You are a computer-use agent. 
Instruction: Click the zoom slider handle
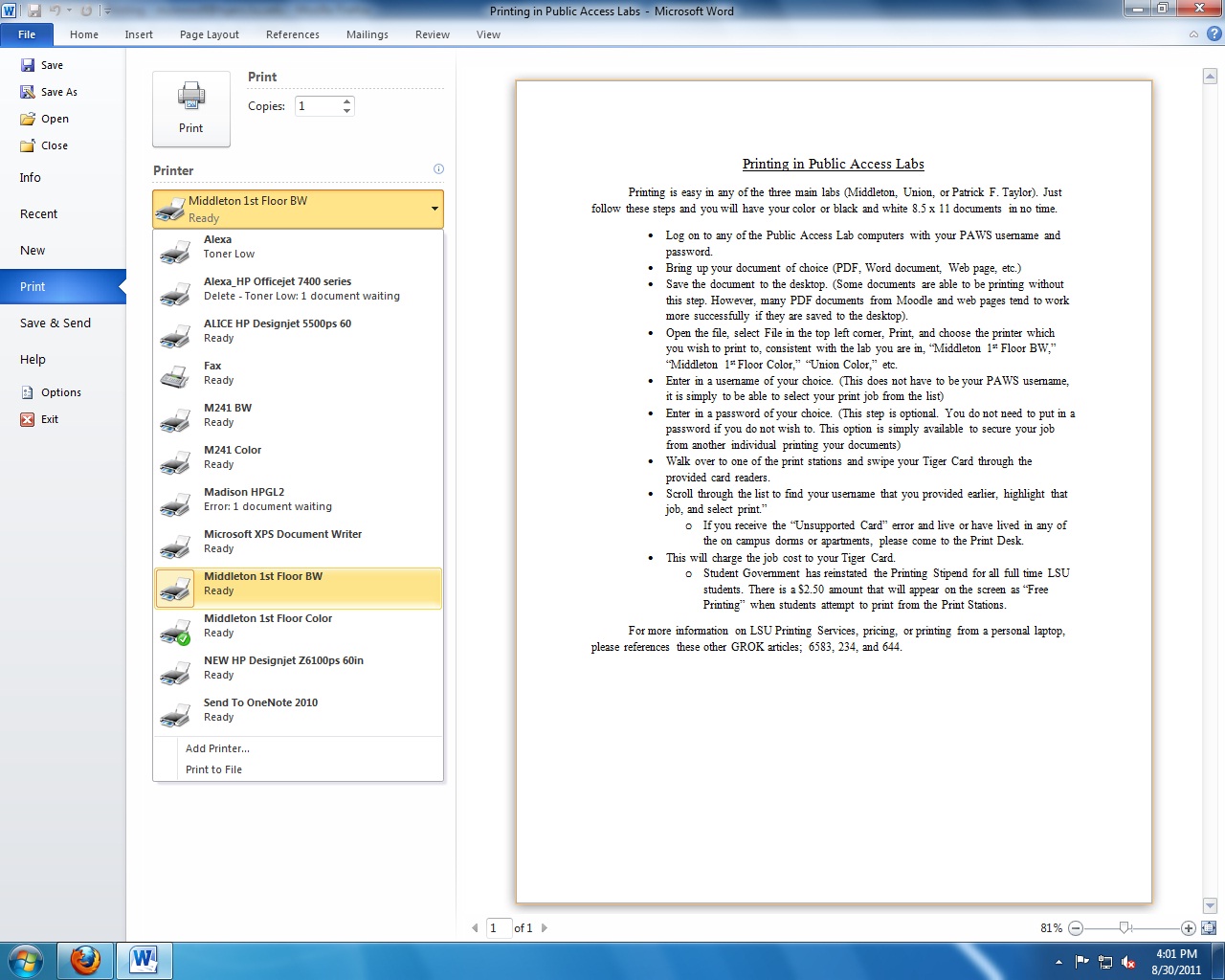click(1125, 927)
